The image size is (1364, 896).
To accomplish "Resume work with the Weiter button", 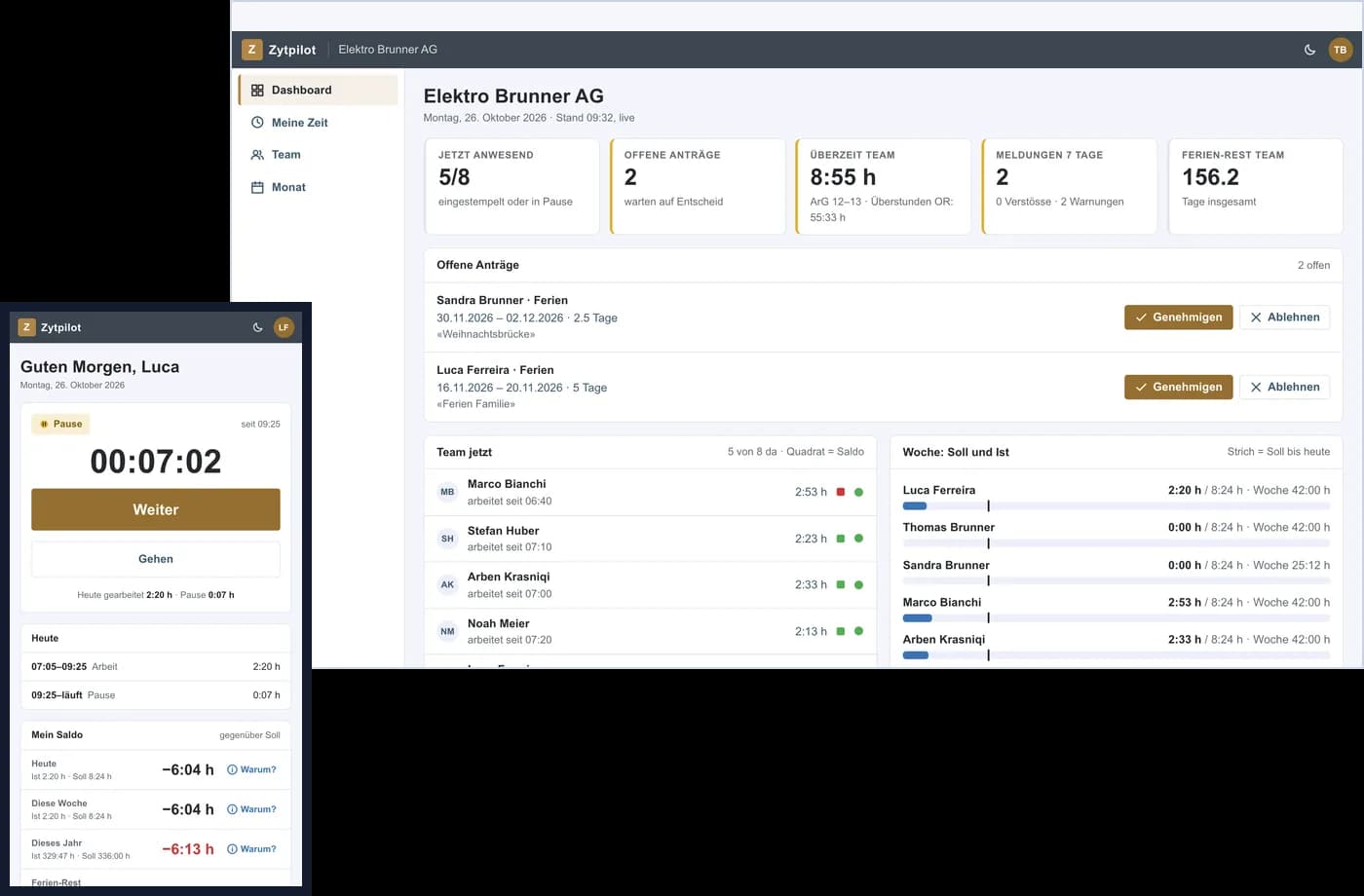I will (156, 509).
